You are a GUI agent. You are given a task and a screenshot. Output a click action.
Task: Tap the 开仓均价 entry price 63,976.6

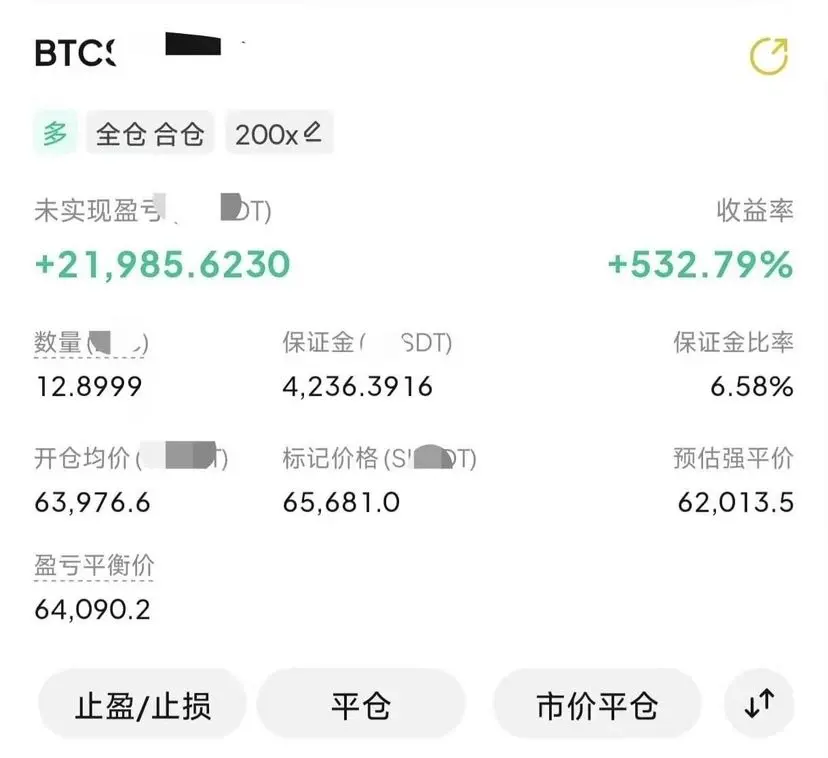92,502
